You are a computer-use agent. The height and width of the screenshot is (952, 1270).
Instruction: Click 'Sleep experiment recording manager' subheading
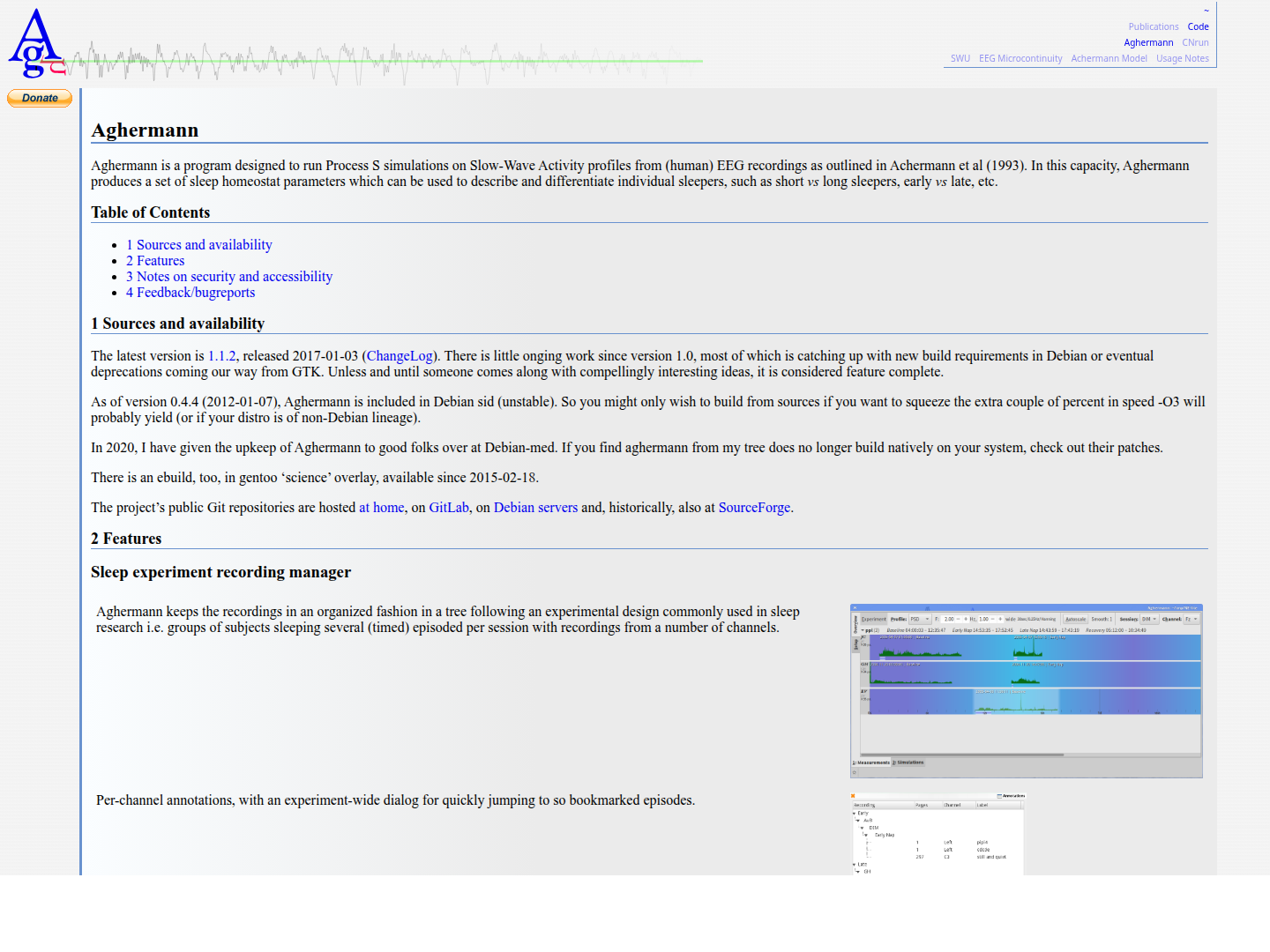point(220,572)
